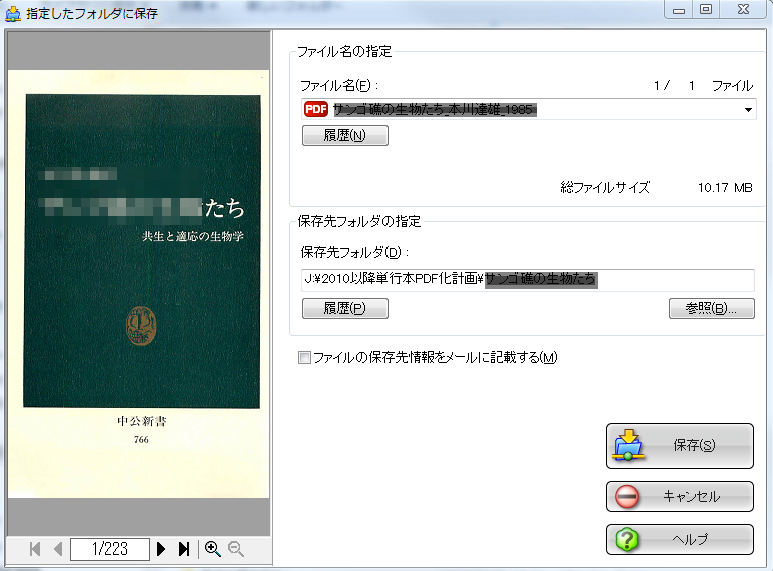Go to first page of preview
The height and width of the screenshot is (571, 773).
click(x=35, y=549)
